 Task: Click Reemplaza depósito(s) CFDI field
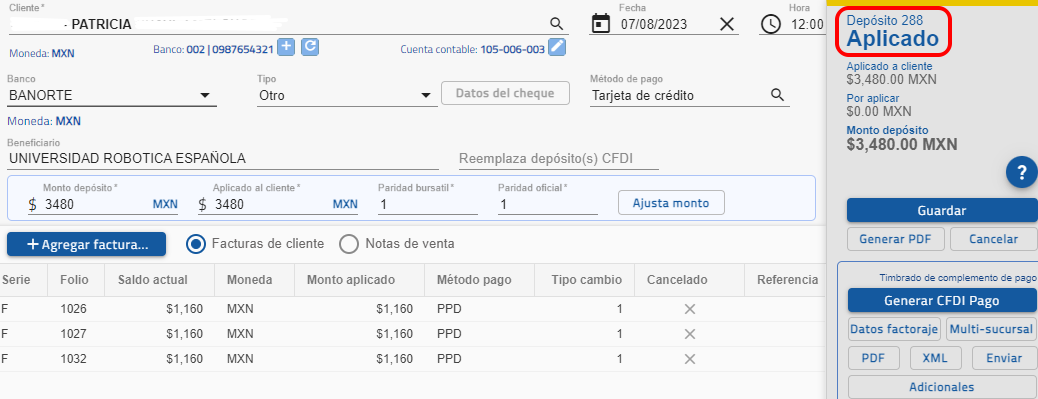coord(559,159)
